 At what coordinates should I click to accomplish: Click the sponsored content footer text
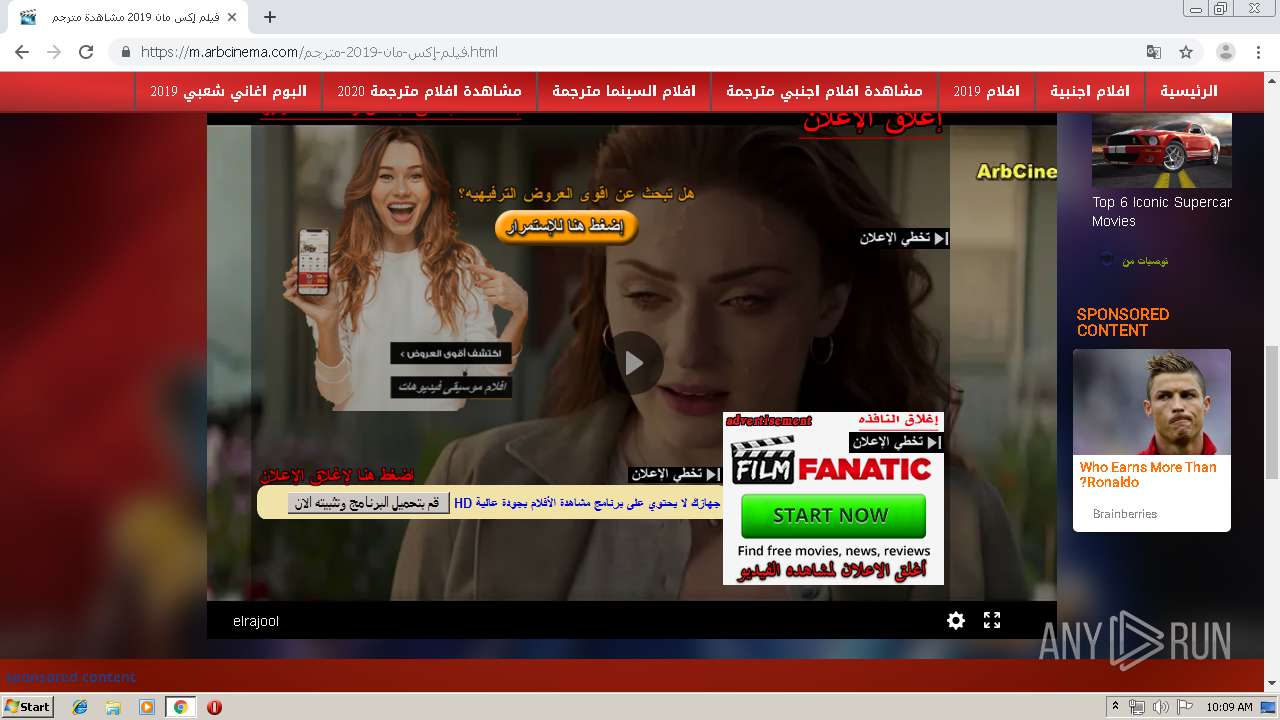(x=71, y=677)
